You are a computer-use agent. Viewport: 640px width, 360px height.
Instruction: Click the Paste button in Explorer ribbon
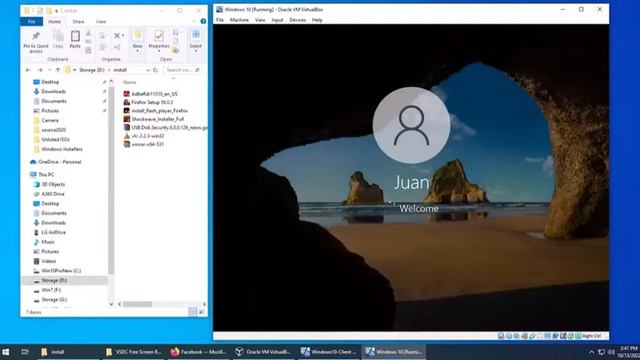point(75,40)
